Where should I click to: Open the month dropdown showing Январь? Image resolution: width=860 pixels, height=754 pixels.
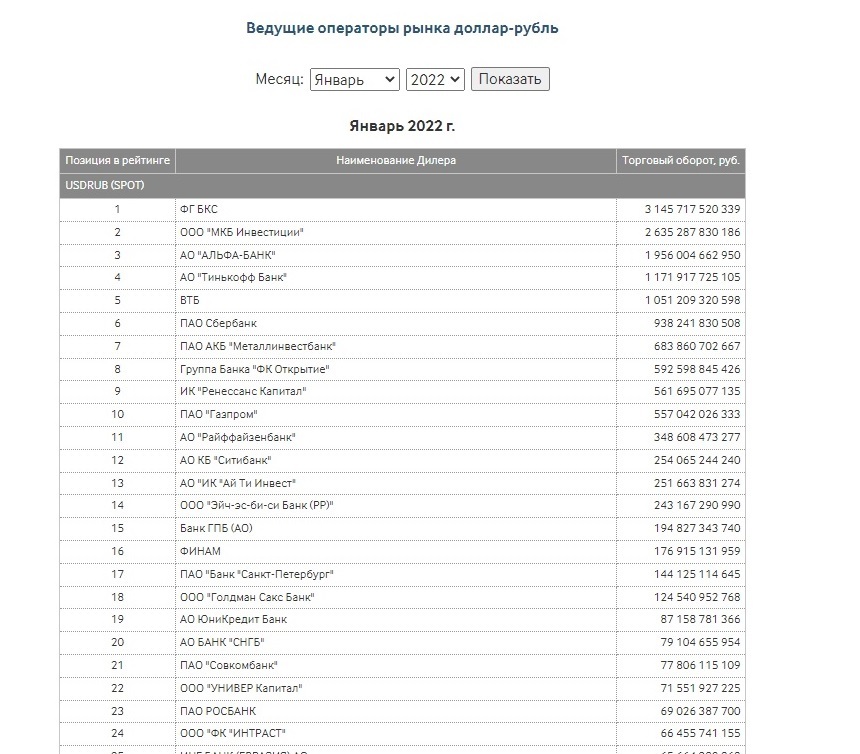coord(354,80)
